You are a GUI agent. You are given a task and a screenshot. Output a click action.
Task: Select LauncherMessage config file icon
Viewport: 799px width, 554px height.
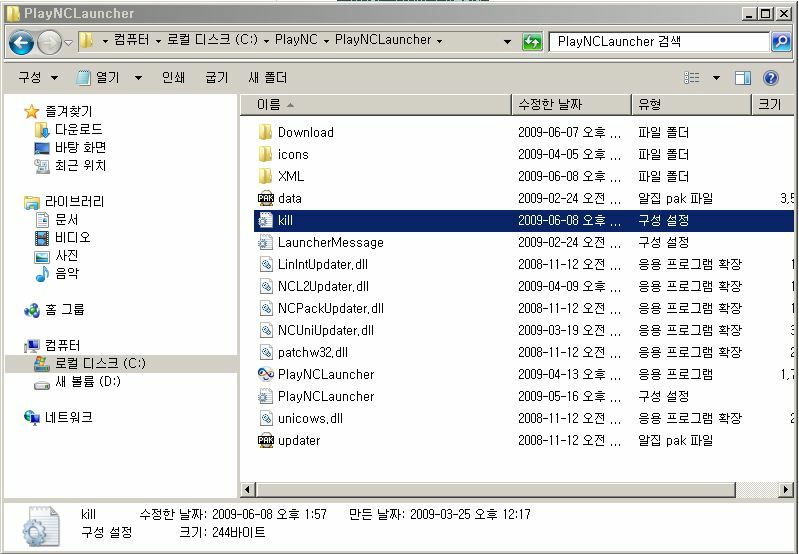pyautogui.click(x=265, y=242)
